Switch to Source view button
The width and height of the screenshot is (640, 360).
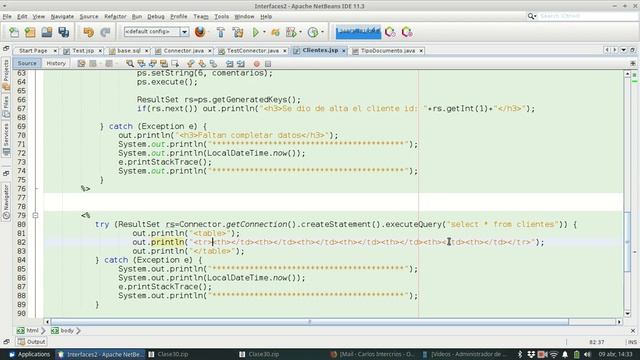click(27, 63)
